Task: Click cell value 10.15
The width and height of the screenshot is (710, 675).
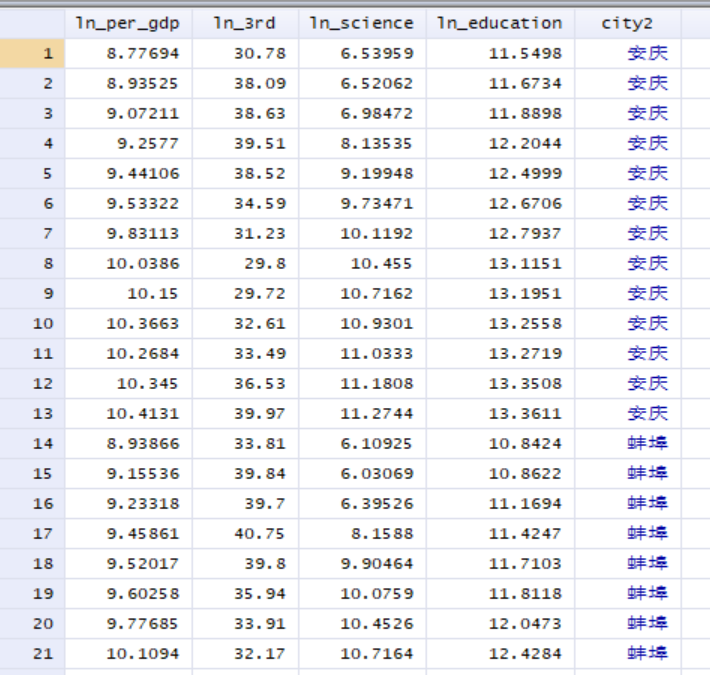Action: point(153,293)
